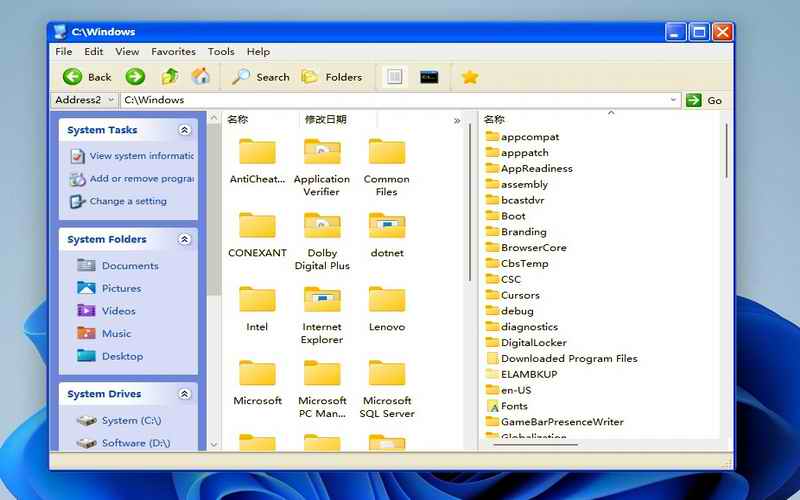Go up one folder level icon
Image resolution: width=800 pixels, height=500 pixels.
170,77
